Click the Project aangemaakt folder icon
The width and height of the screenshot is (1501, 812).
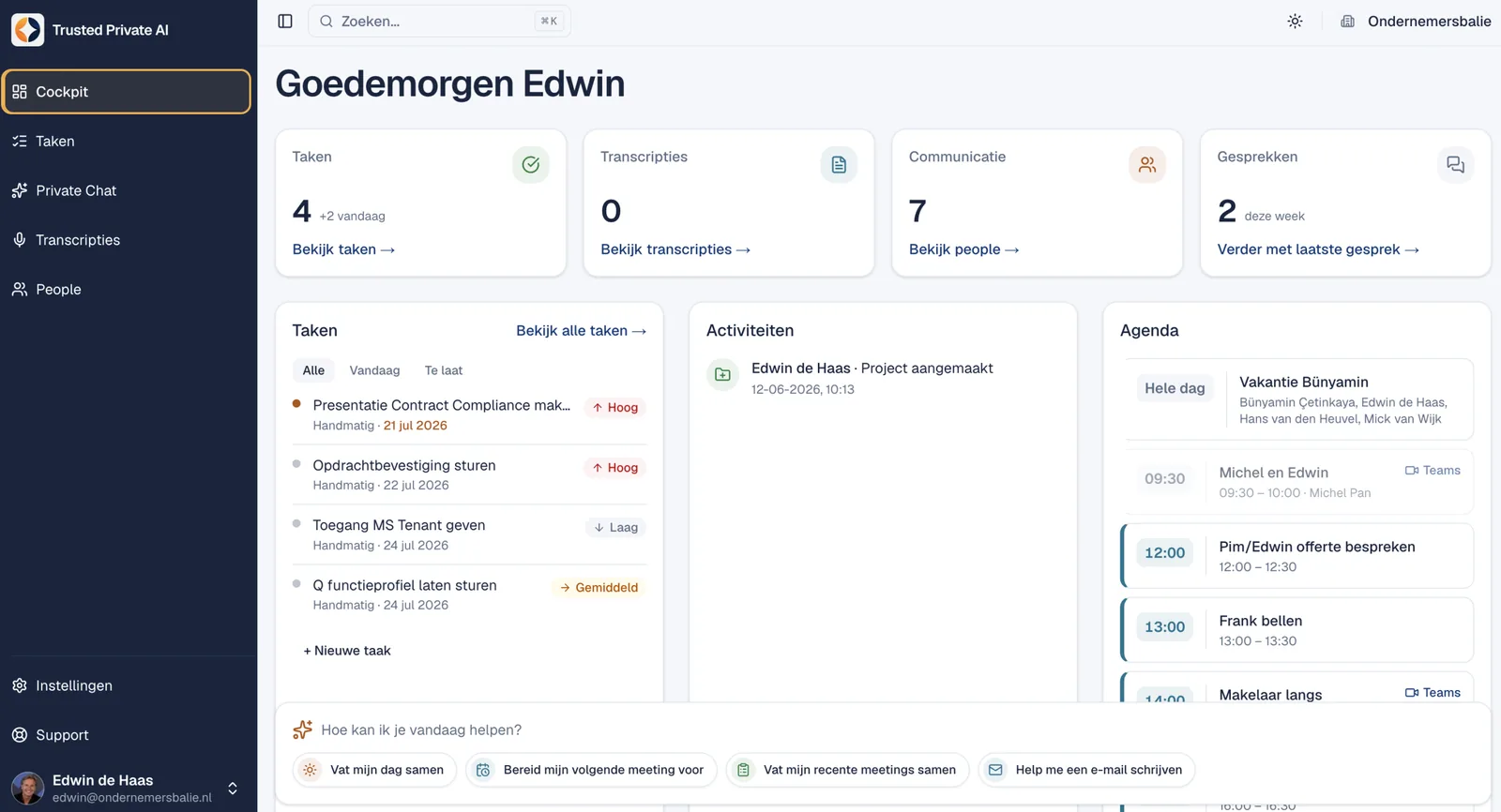pos(722,375)
